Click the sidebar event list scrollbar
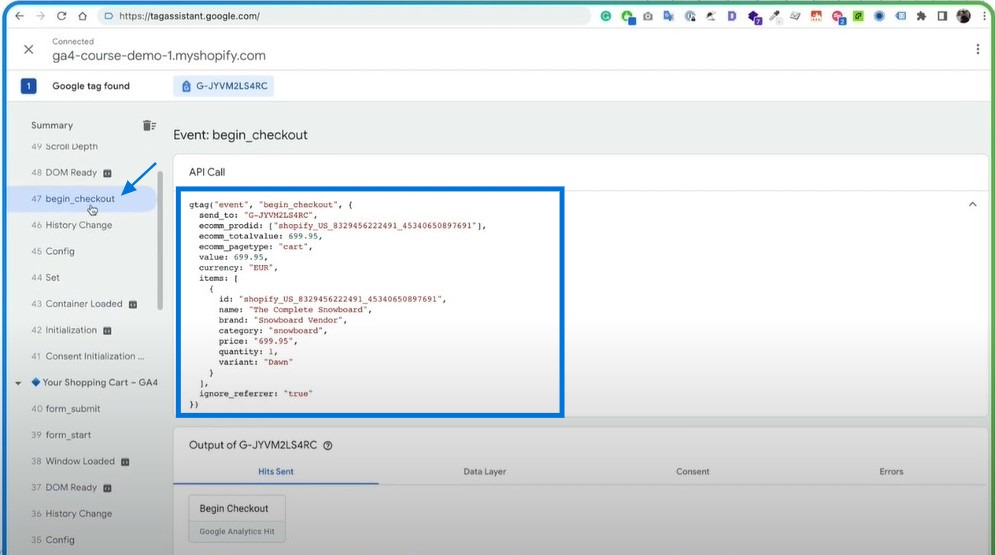Viewport: 995px width, 555px height. coord(160,241)
